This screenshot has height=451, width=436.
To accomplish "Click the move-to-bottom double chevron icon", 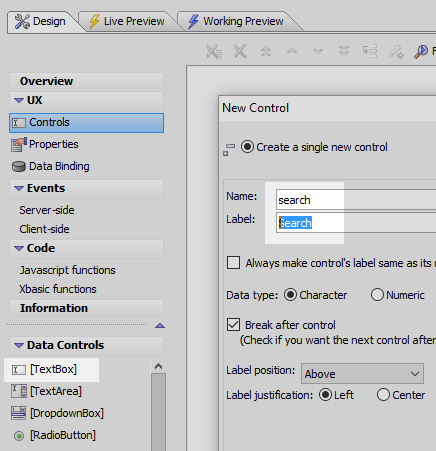I will point(344,51).
